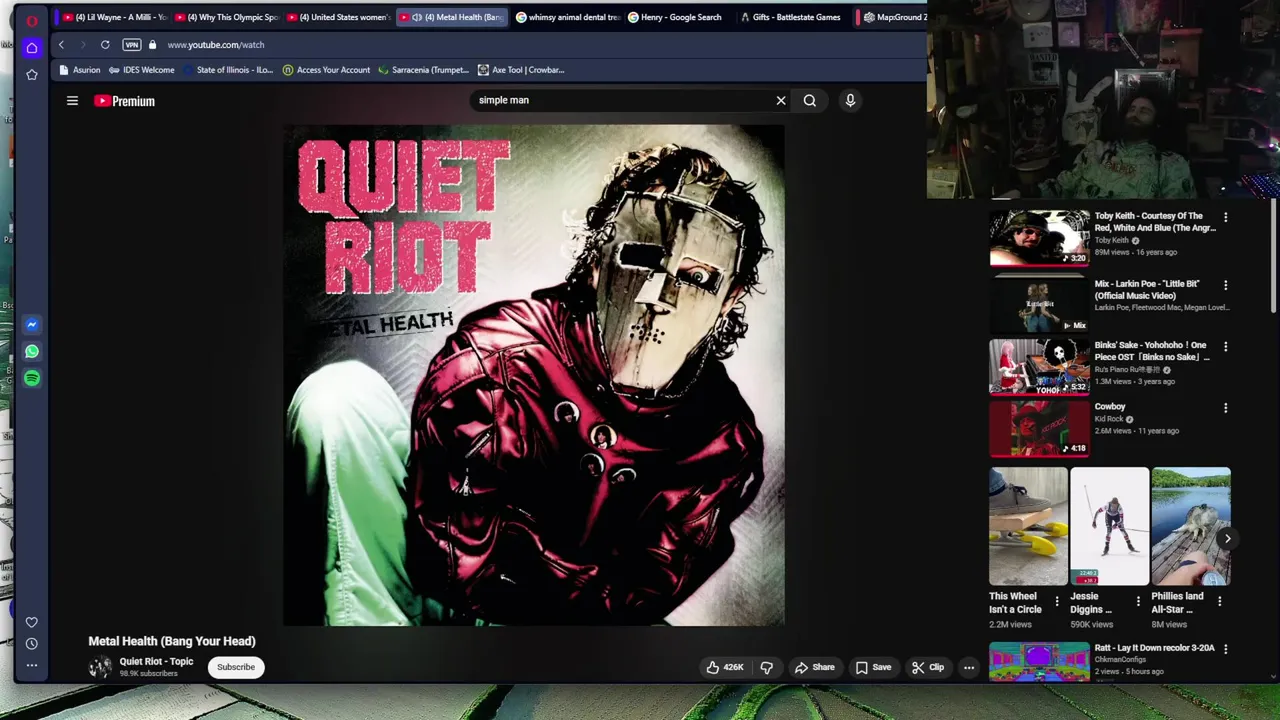Open Access Your Account bookmark
The height and width of the screenshot is (720, 1280).
click(x=326, y=70)
